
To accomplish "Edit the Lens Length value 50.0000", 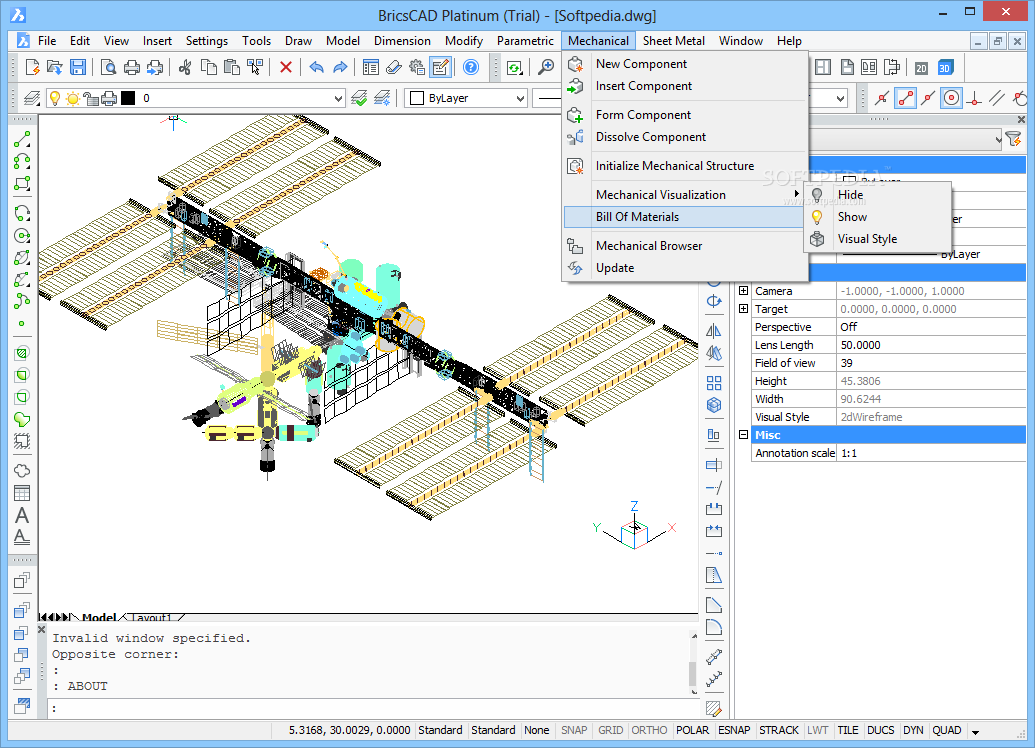I will tap(931, 345).
